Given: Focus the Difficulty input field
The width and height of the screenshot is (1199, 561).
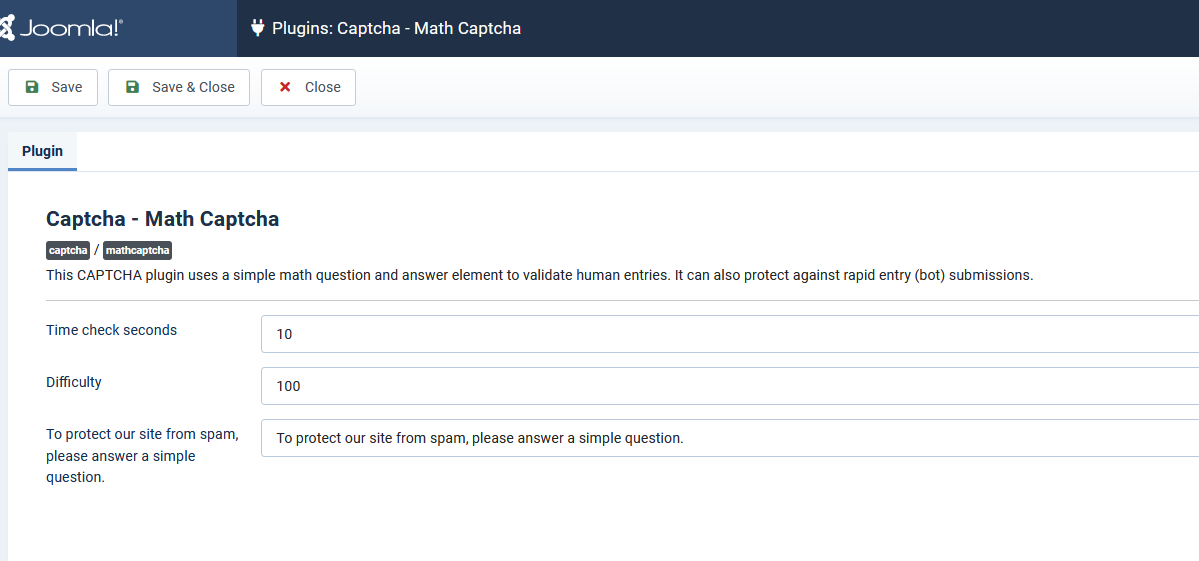Looking at the screenshot, I should [x=729, y=386].
